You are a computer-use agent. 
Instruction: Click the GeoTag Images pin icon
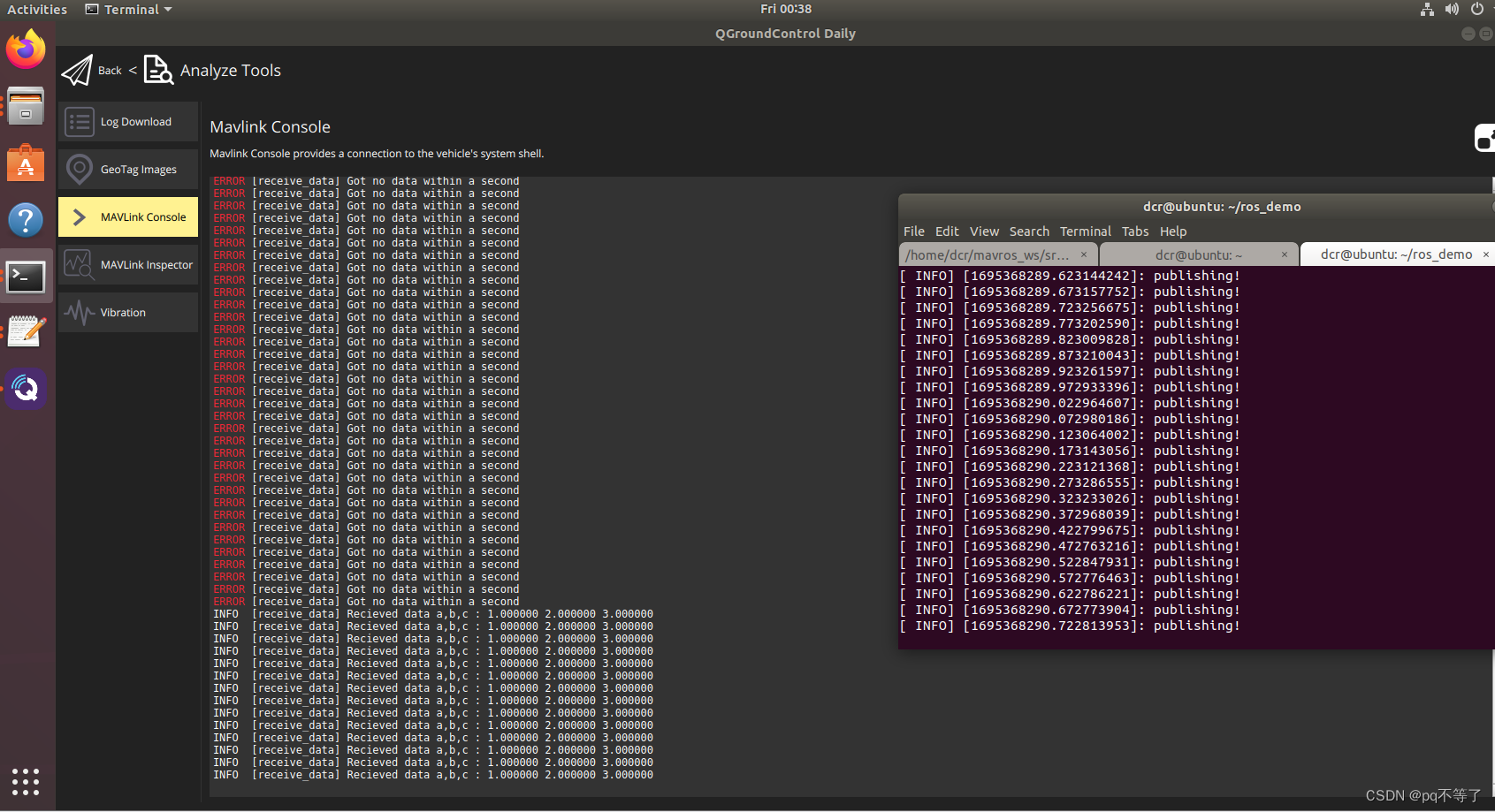(80, 170)
